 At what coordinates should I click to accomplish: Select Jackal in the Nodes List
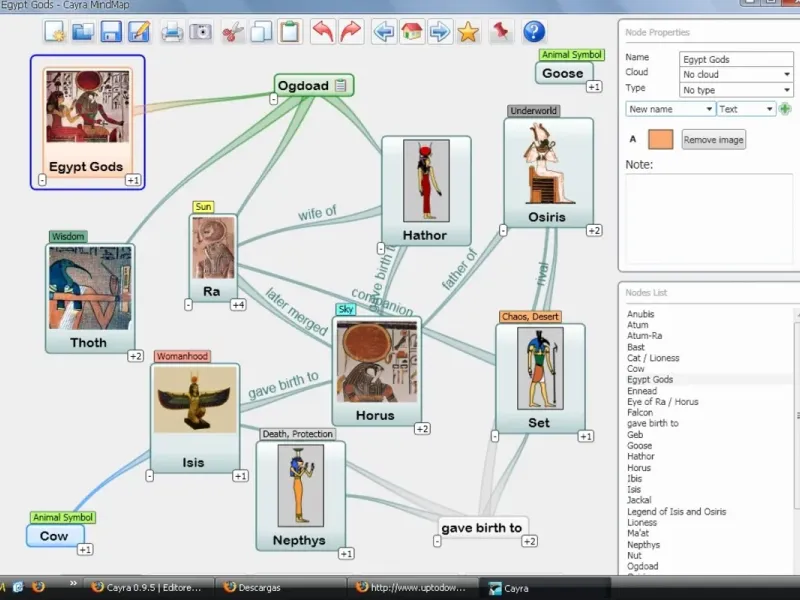coord(639,500)
